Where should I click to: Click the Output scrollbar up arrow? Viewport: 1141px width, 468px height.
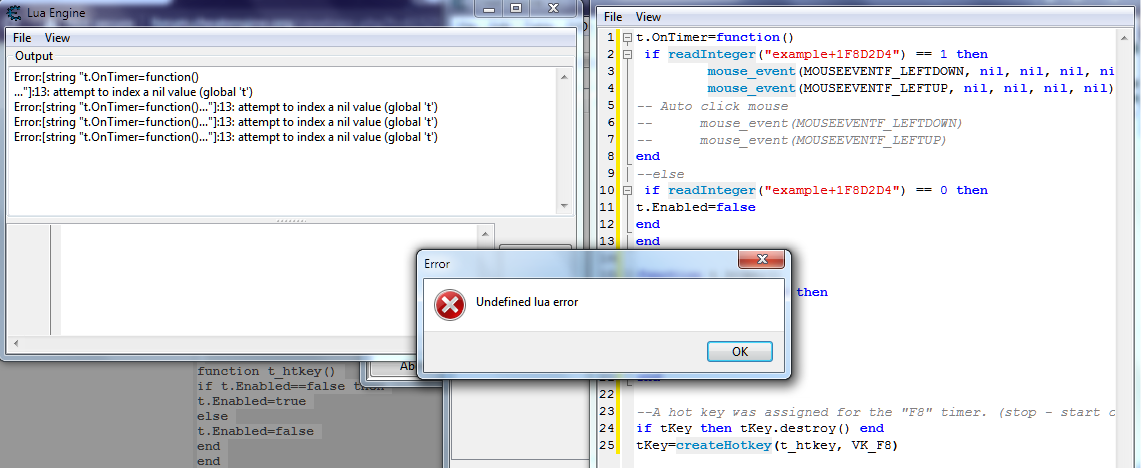pos(564,76)
